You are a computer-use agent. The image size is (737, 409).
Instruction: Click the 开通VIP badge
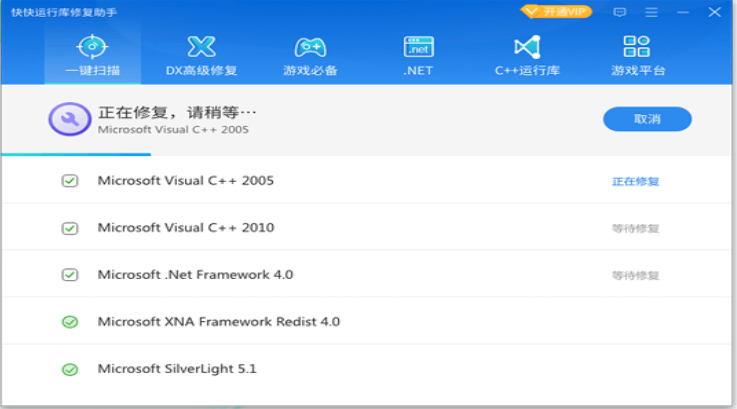(556, 12)
